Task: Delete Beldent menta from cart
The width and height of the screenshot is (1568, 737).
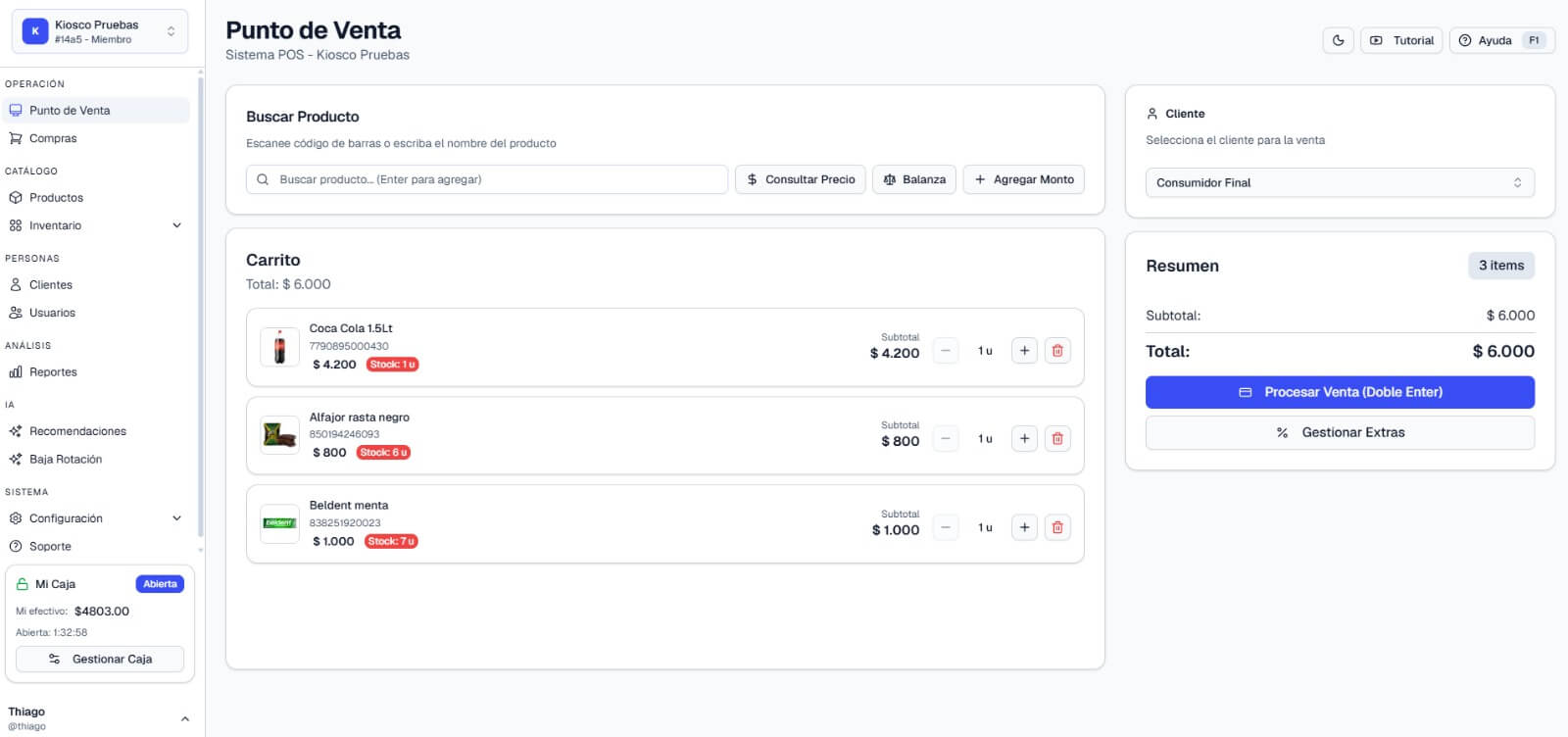Action: point(1057,528)
